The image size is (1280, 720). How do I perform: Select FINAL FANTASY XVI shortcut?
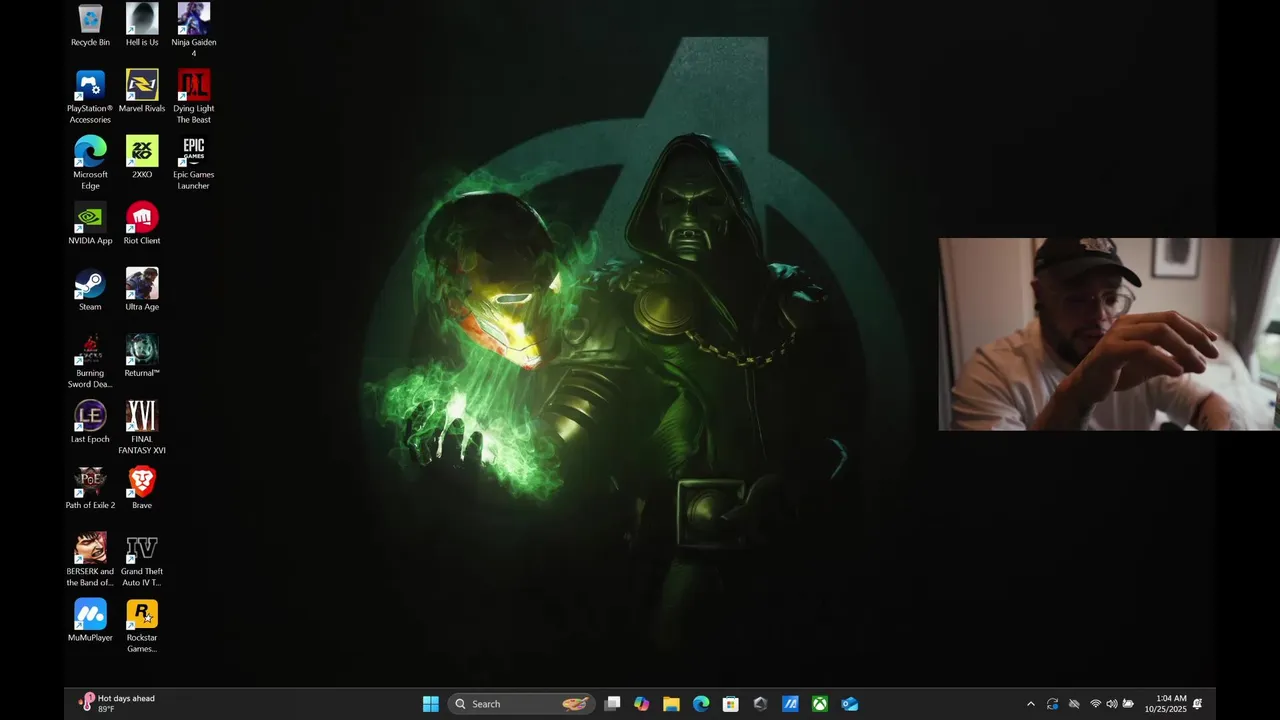click(x=142, y=427)
